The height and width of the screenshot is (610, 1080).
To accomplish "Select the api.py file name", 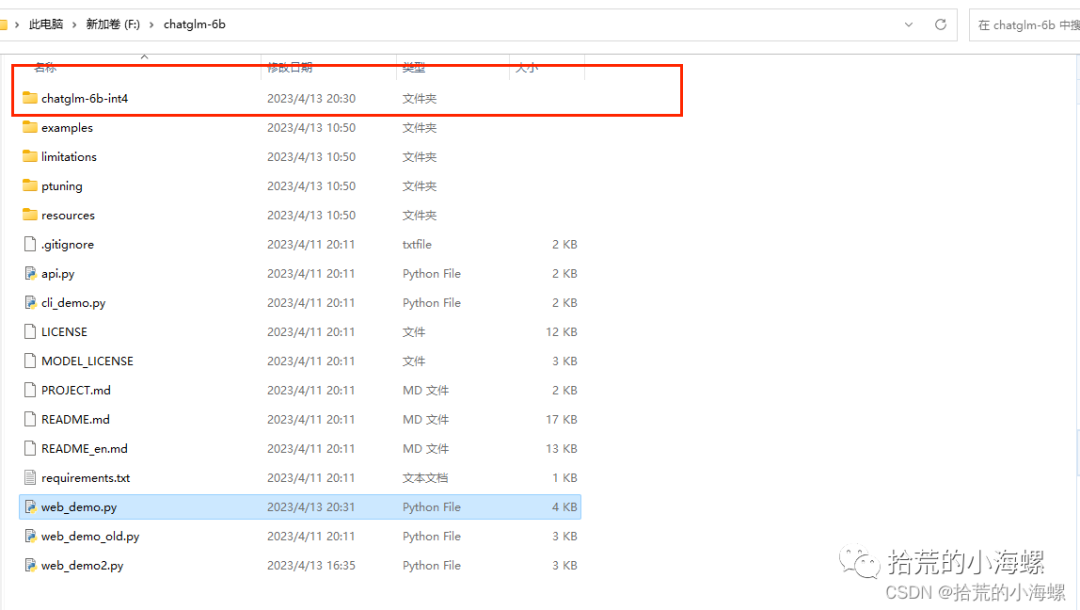I will pos(58,273).
